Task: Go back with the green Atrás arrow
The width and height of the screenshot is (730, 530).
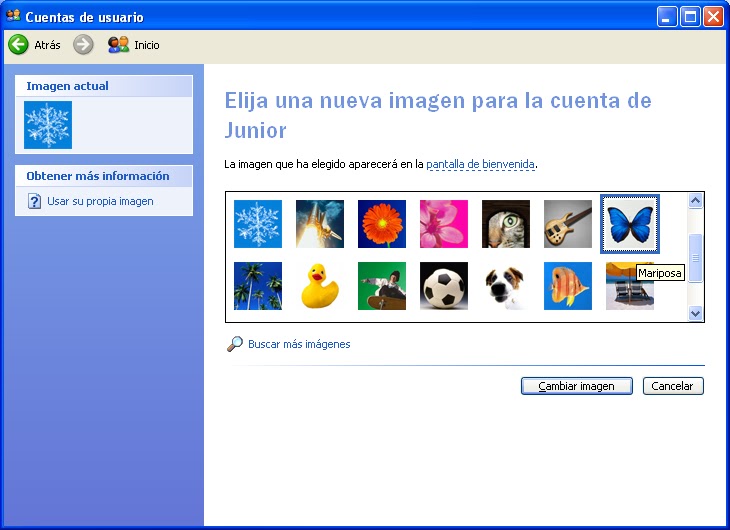Action: click(x=18, y=45)
